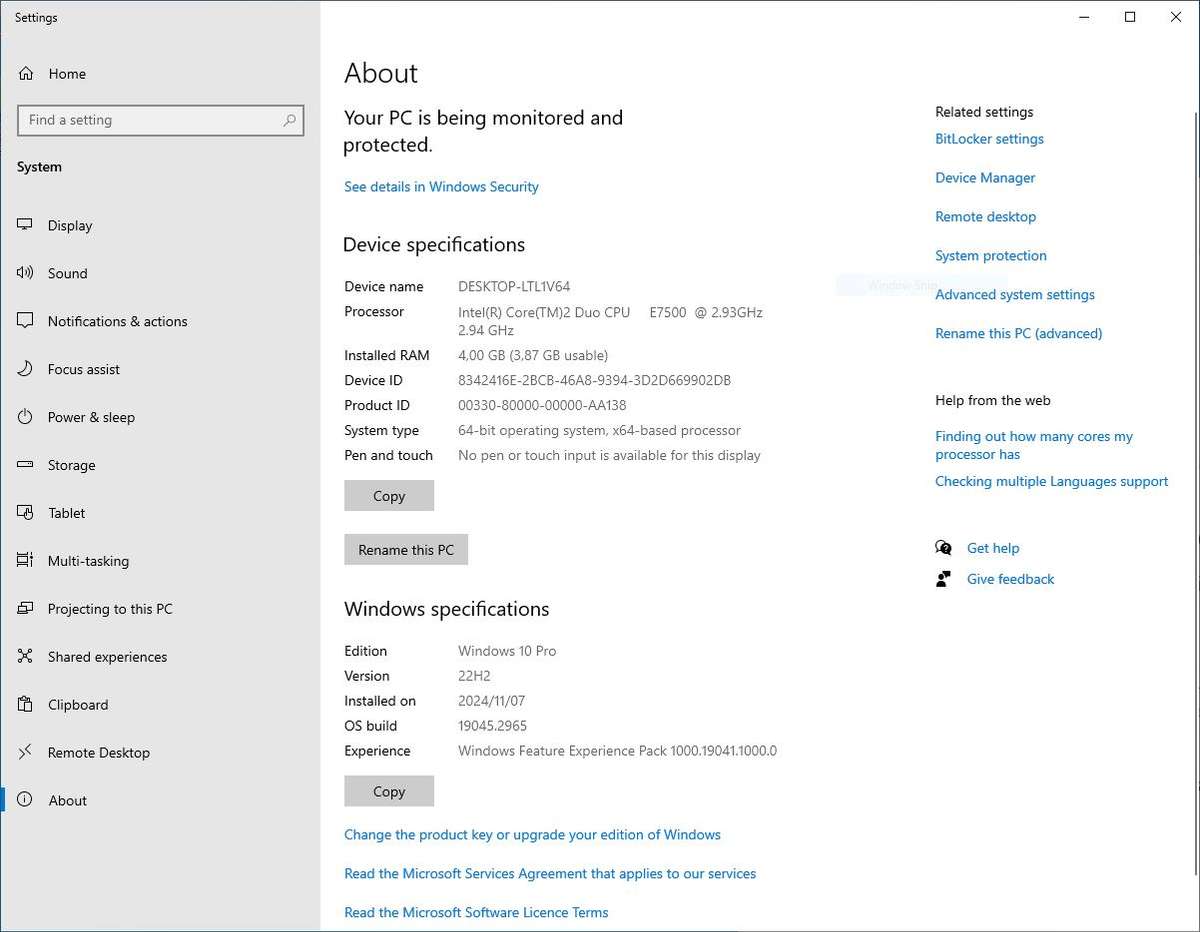This screenshot has height=932, width=1200.
Task: Click the Get help icon
Action: pos(943,547)
